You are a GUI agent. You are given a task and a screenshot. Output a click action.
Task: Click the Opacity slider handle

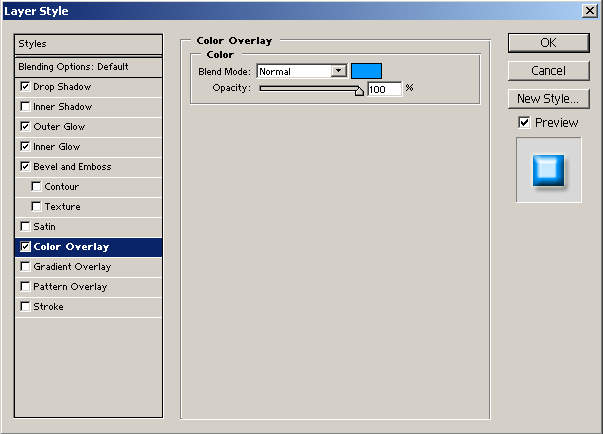tap(359, 91)
